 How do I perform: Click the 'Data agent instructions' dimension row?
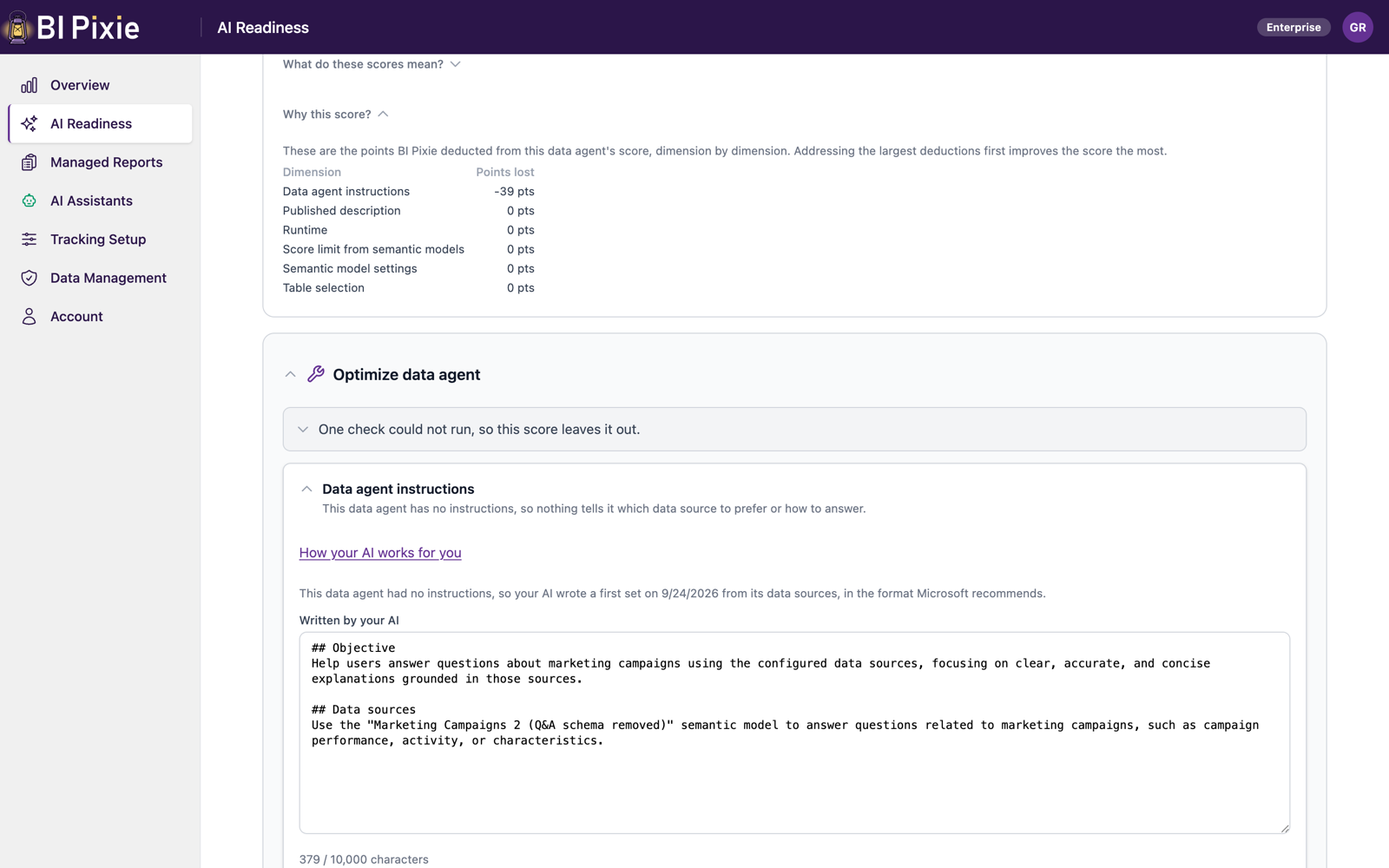click(408, 192)
